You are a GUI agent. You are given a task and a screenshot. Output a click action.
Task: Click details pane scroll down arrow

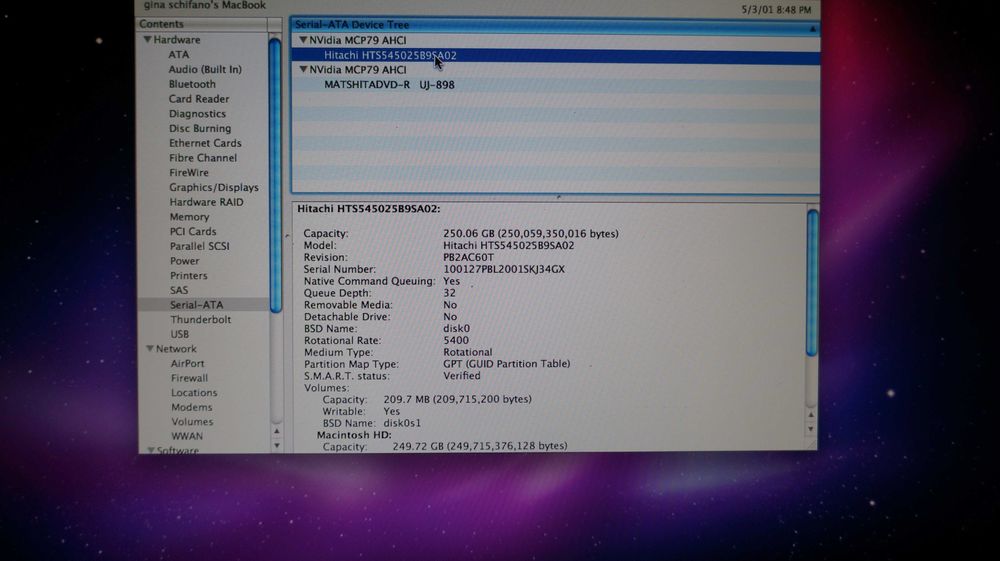811,429
